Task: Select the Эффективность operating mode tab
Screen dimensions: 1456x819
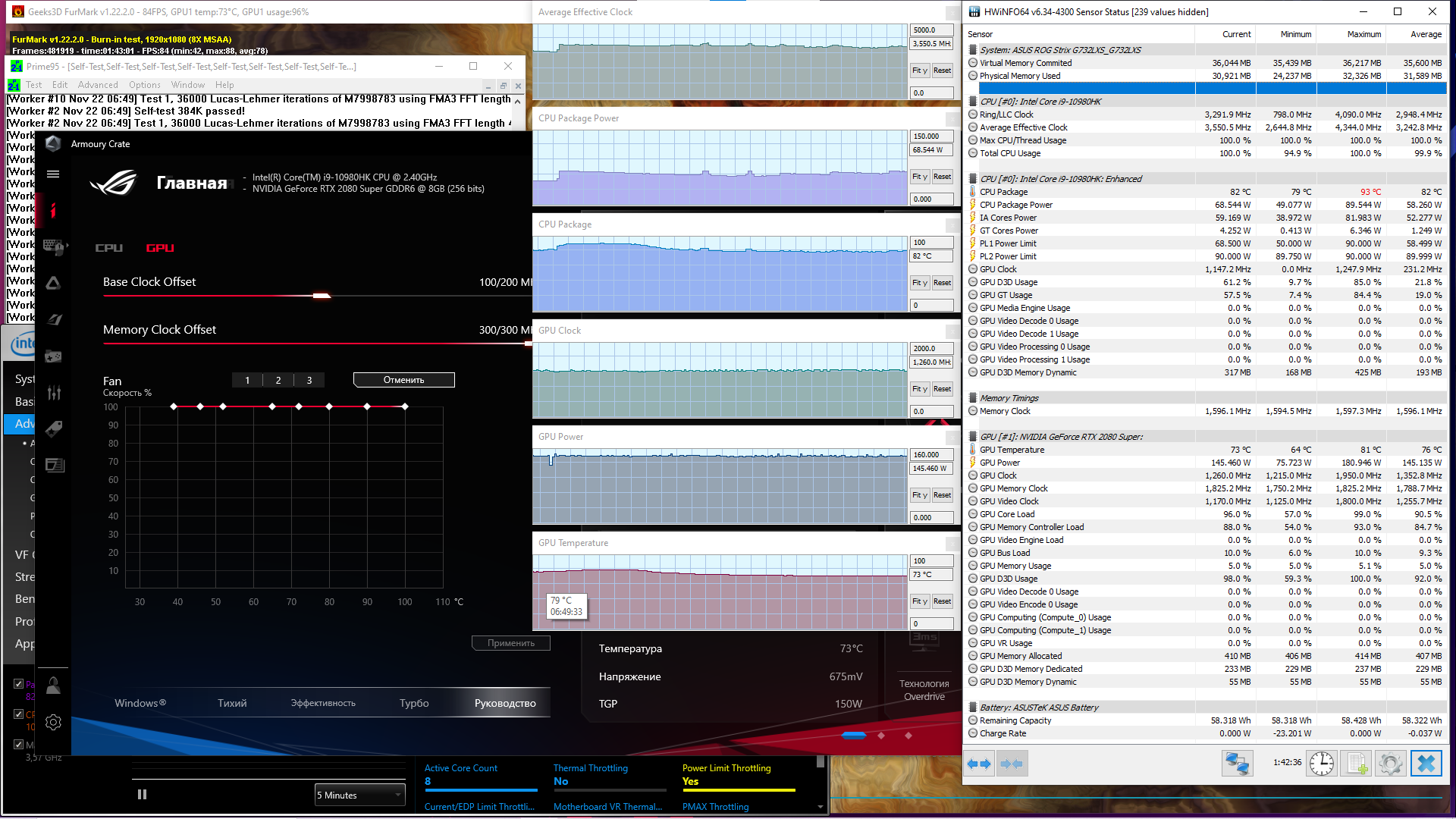Action: click(x=323, y=703)
